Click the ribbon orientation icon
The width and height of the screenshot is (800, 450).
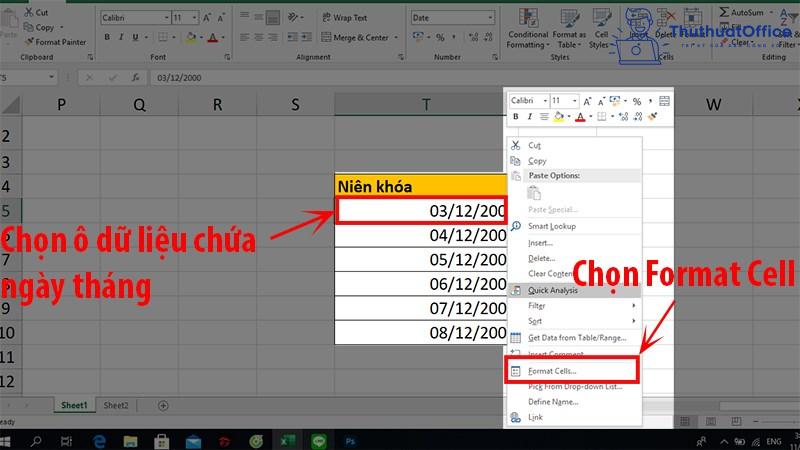(x=293, y=18)
